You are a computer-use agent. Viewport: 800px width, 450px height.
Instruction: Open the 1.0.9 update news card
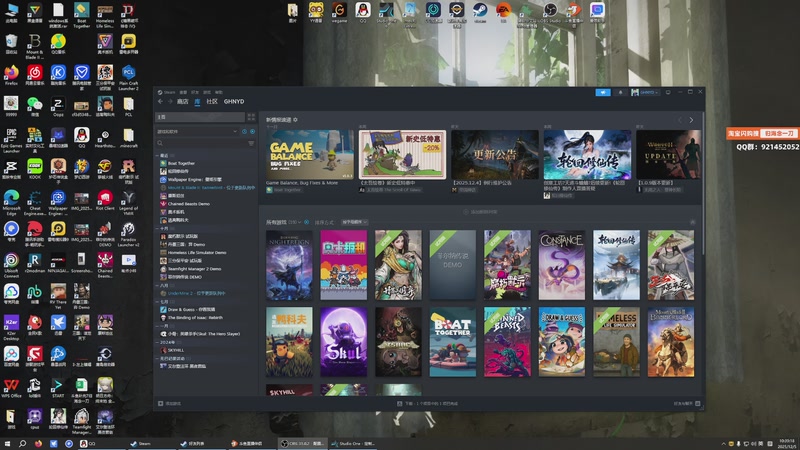[x=668, y=155]
